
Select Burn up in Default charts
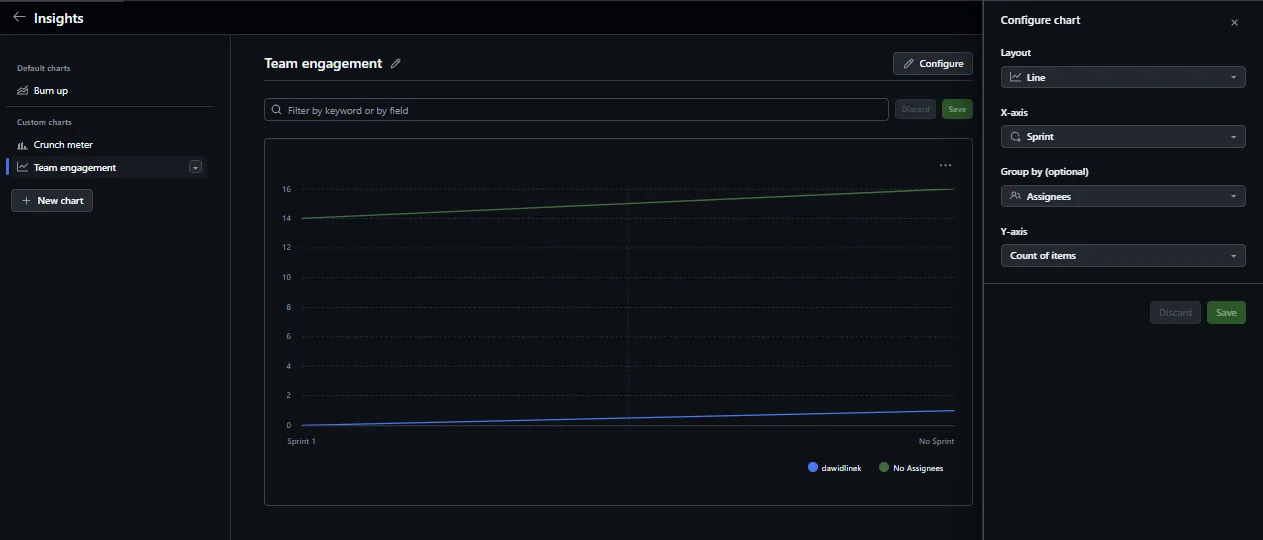point(50,91)
